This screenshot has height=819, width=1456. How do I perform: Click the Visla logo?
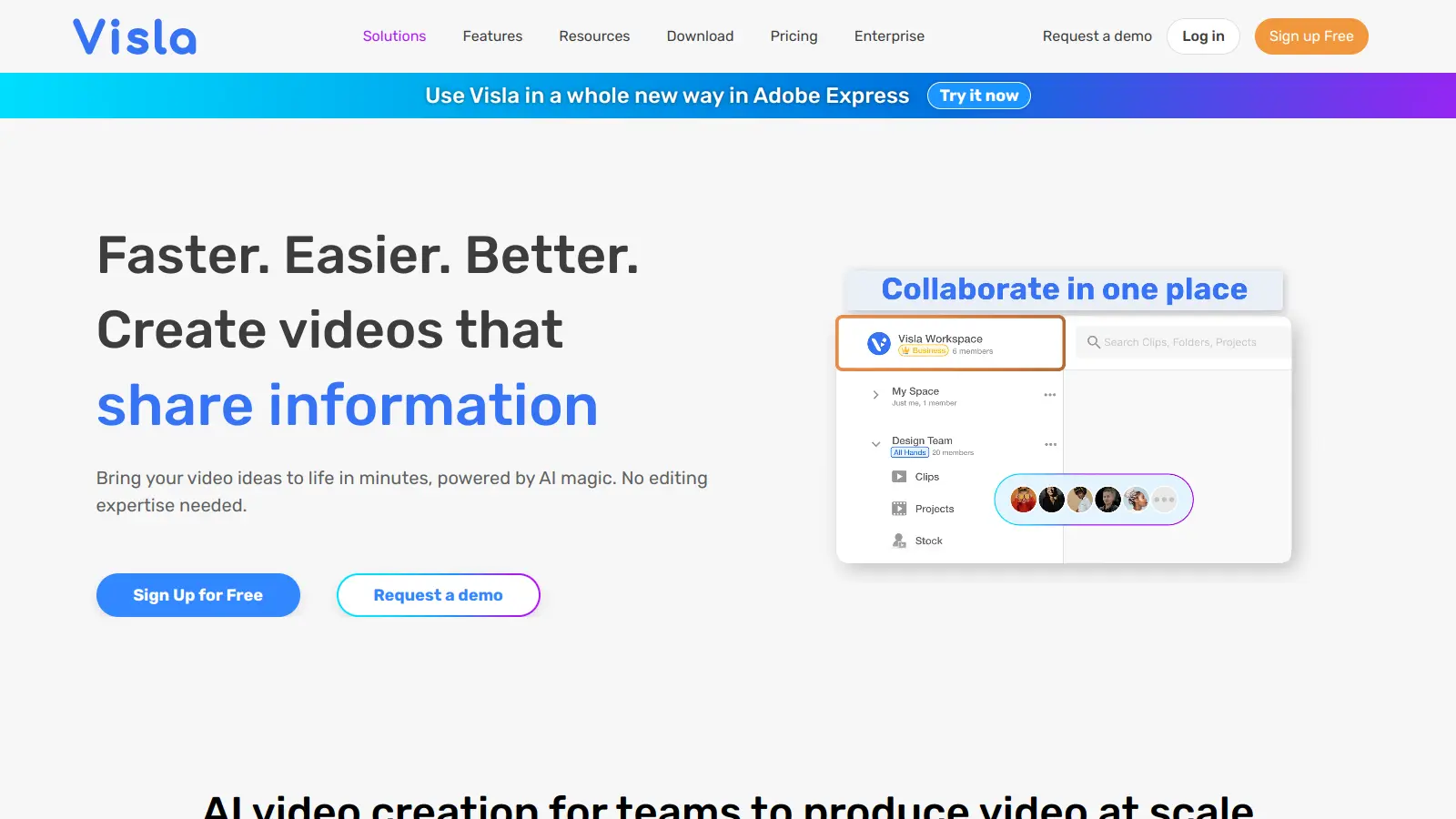pos(134,36)
